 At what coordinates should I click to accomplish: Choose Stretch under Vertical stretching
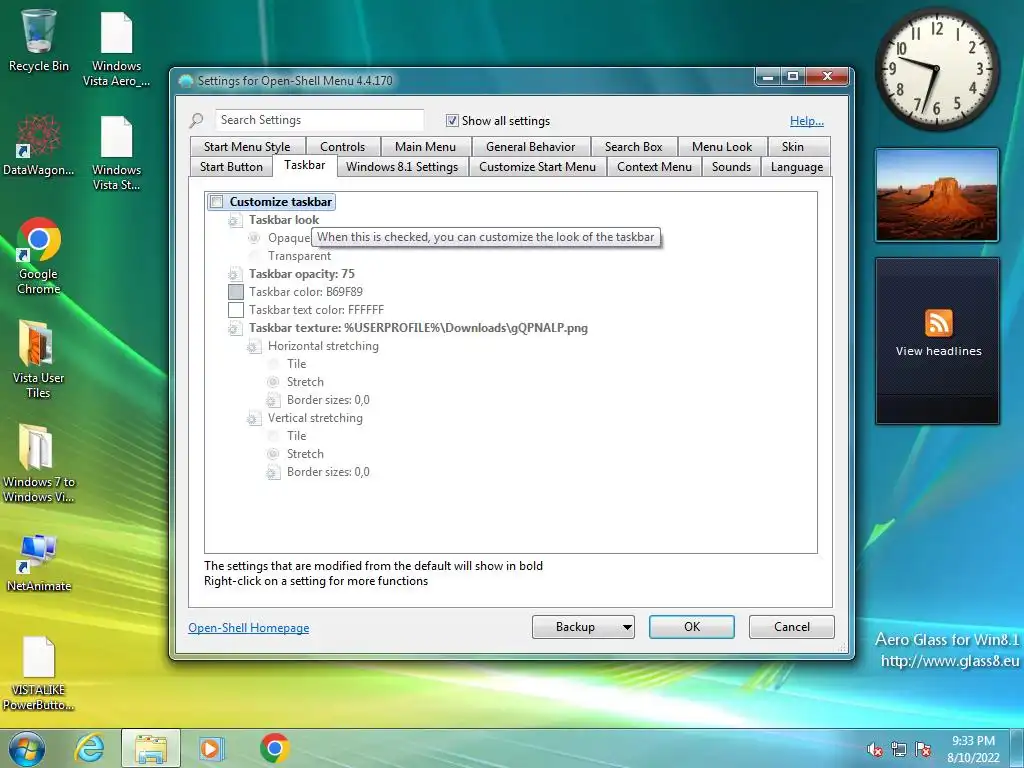tap(274, 454)
